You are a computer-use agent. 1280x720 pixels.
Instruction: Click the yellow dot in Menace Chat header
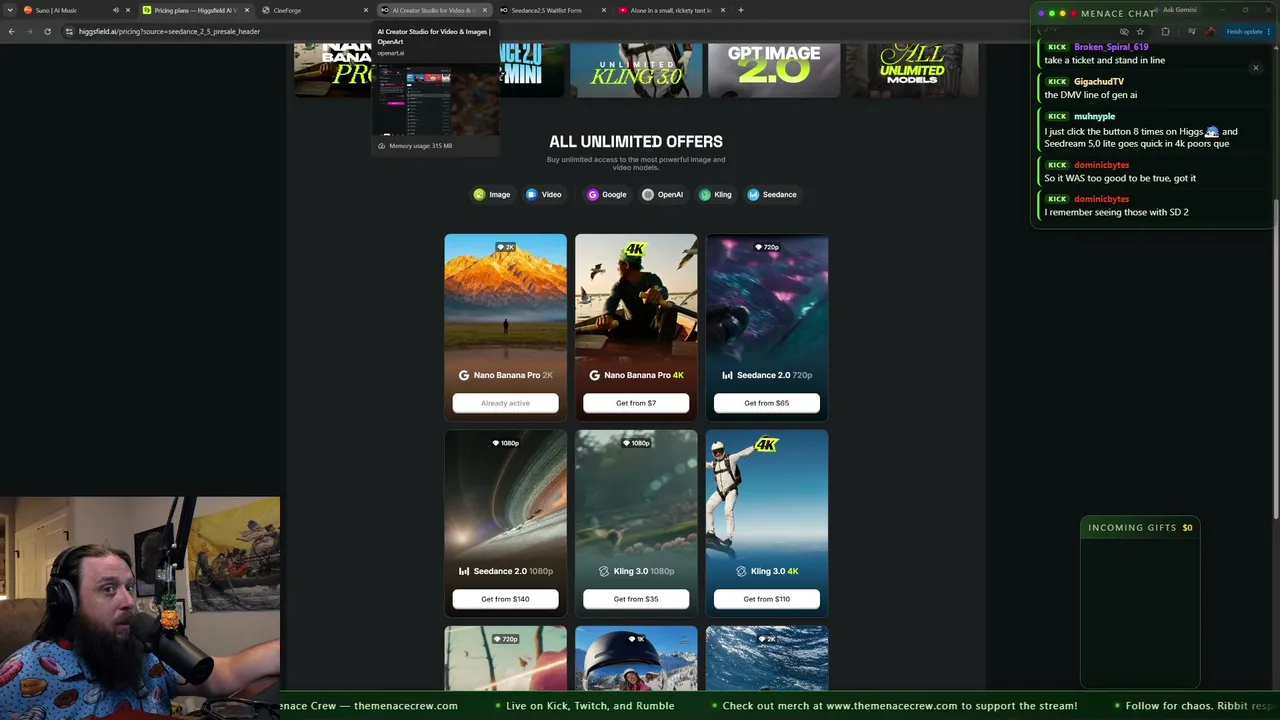pos(1061,14)
